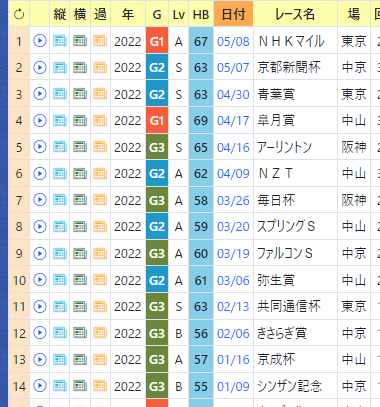The image size is (380, 407).
Task: Click the 横 column header
Action: point(80,14)
